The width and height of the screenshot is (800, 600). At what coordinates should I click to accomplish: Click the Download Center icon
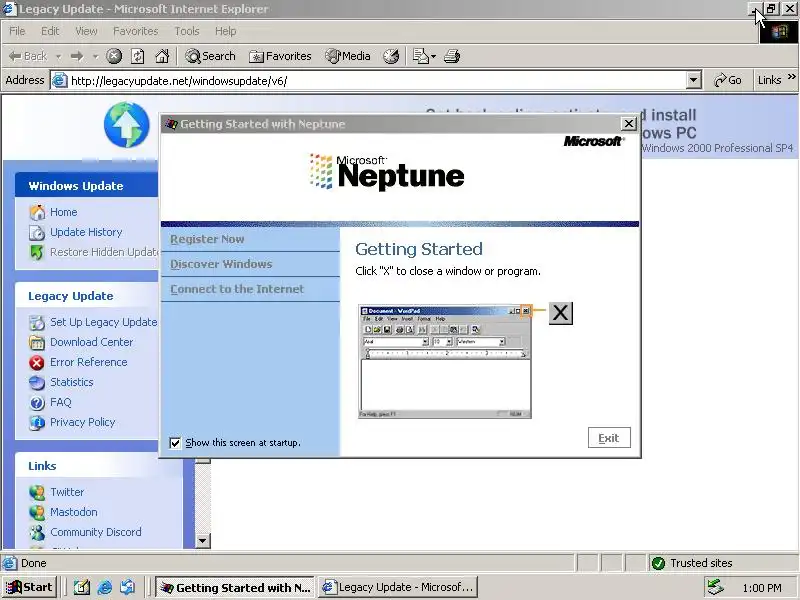tap(37, 342)
